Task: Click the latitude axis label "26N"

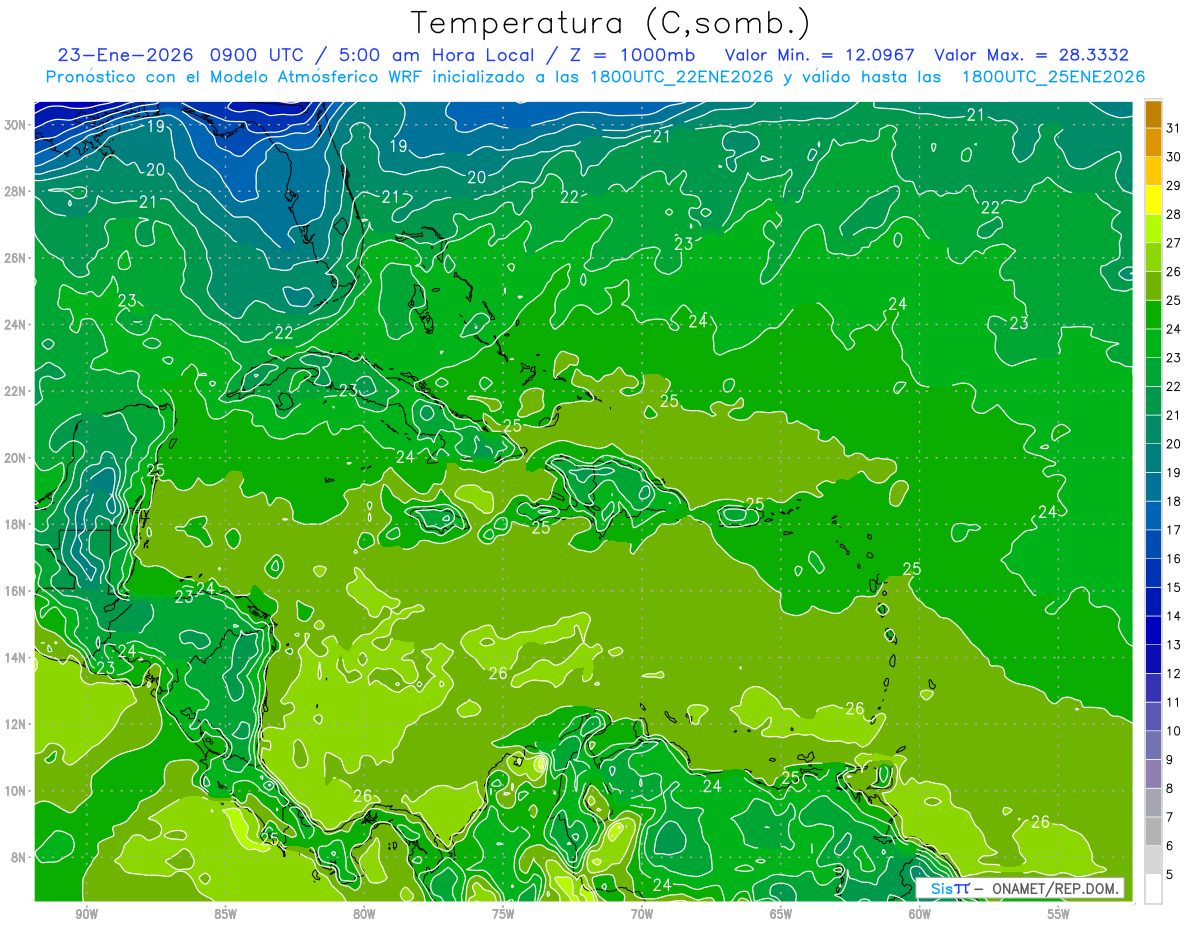Action: click(16, 258)
